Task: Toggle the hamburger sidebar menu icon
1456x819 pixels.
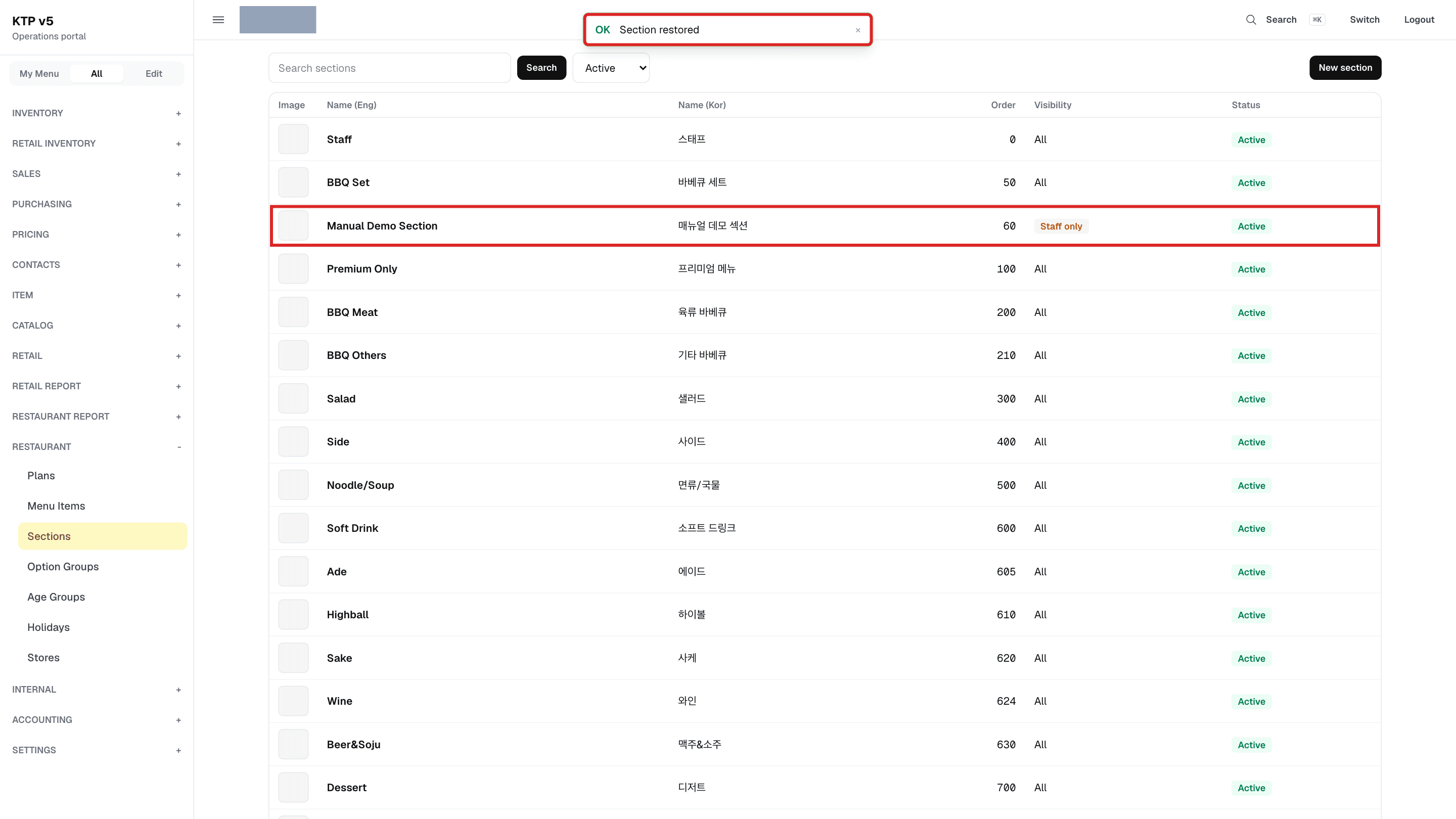Action: pyautogui.click(x=218, y=20)
